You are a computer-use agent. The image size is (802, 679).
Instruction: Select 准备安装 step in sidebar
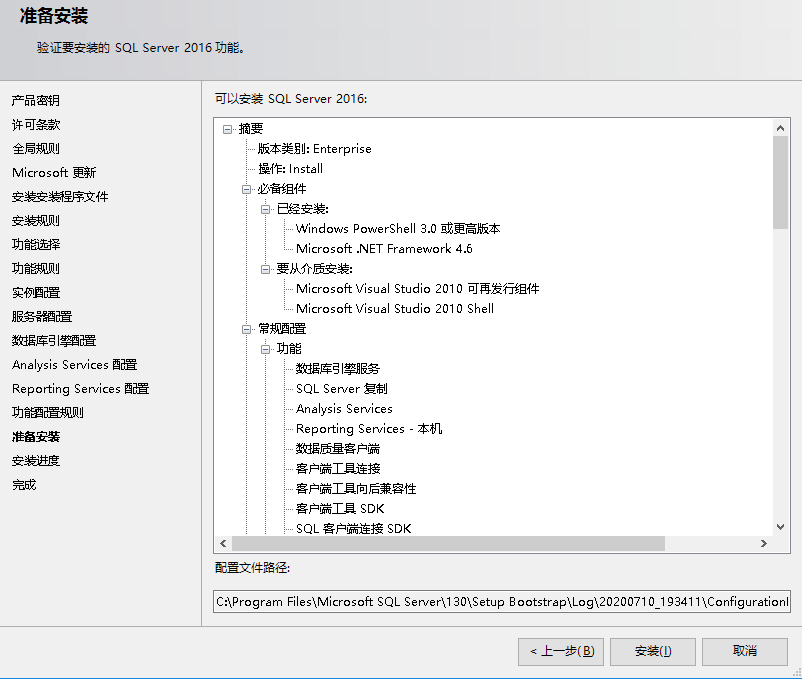click(x=36, y=437)
